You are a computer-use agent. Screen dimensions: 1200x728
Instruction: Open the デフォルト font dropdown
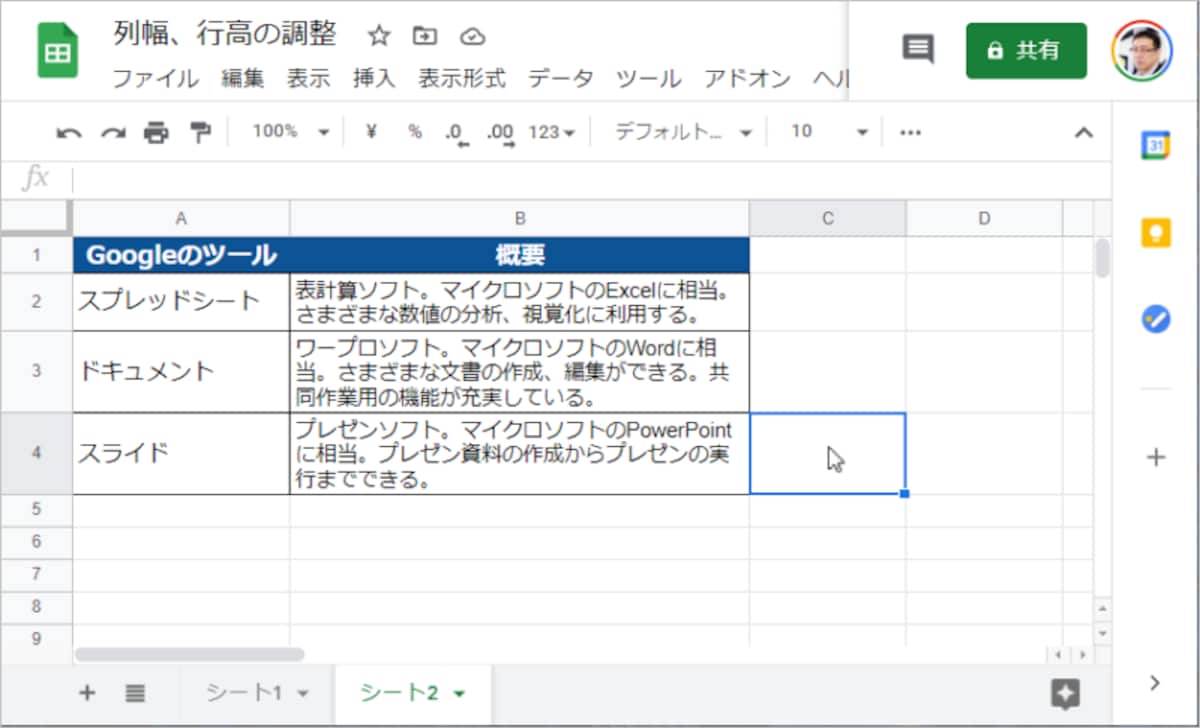coord(683,131)
